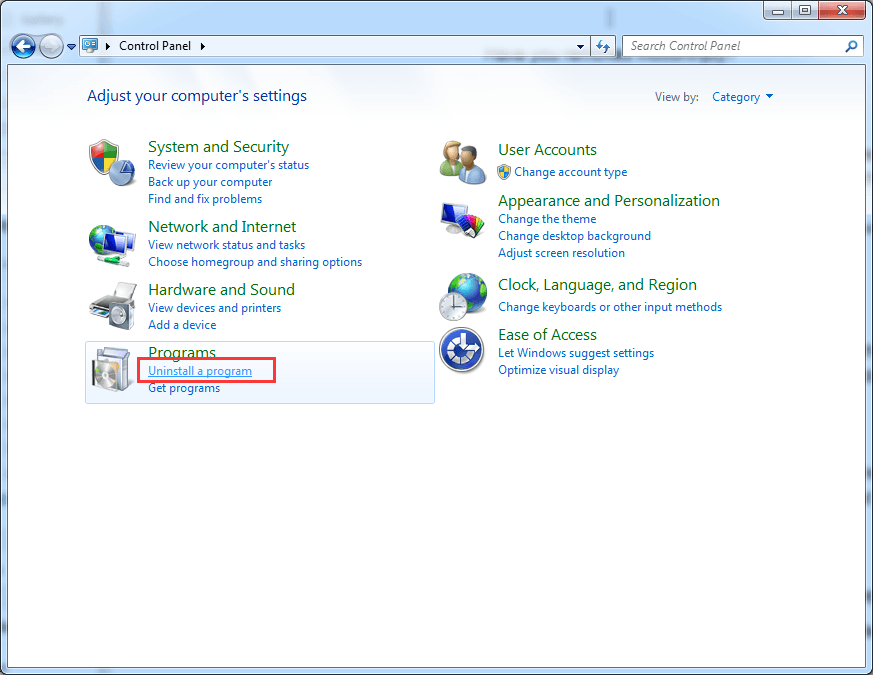
Task: Open Clock, Language, and Region category
Action: [x=597, y=285]
